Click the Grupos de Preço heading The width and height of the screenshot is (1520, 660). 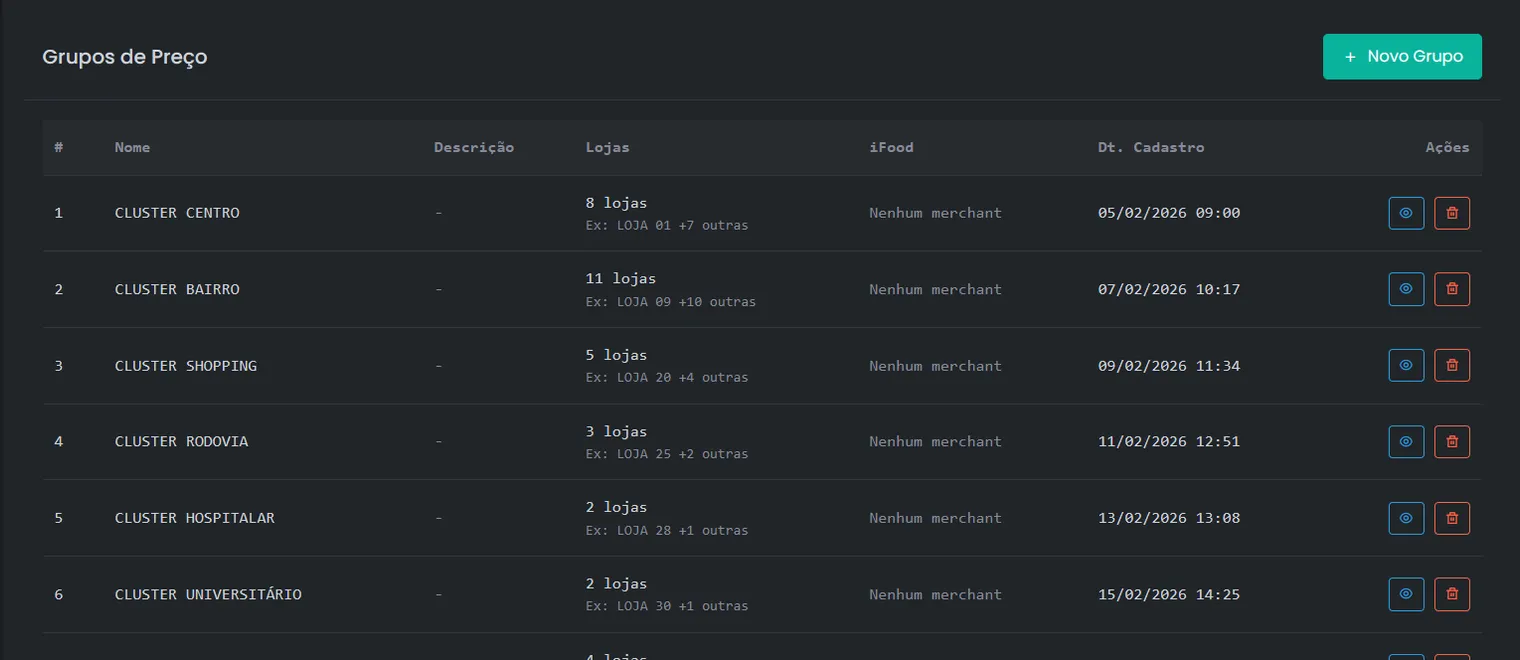pos(125,57)
